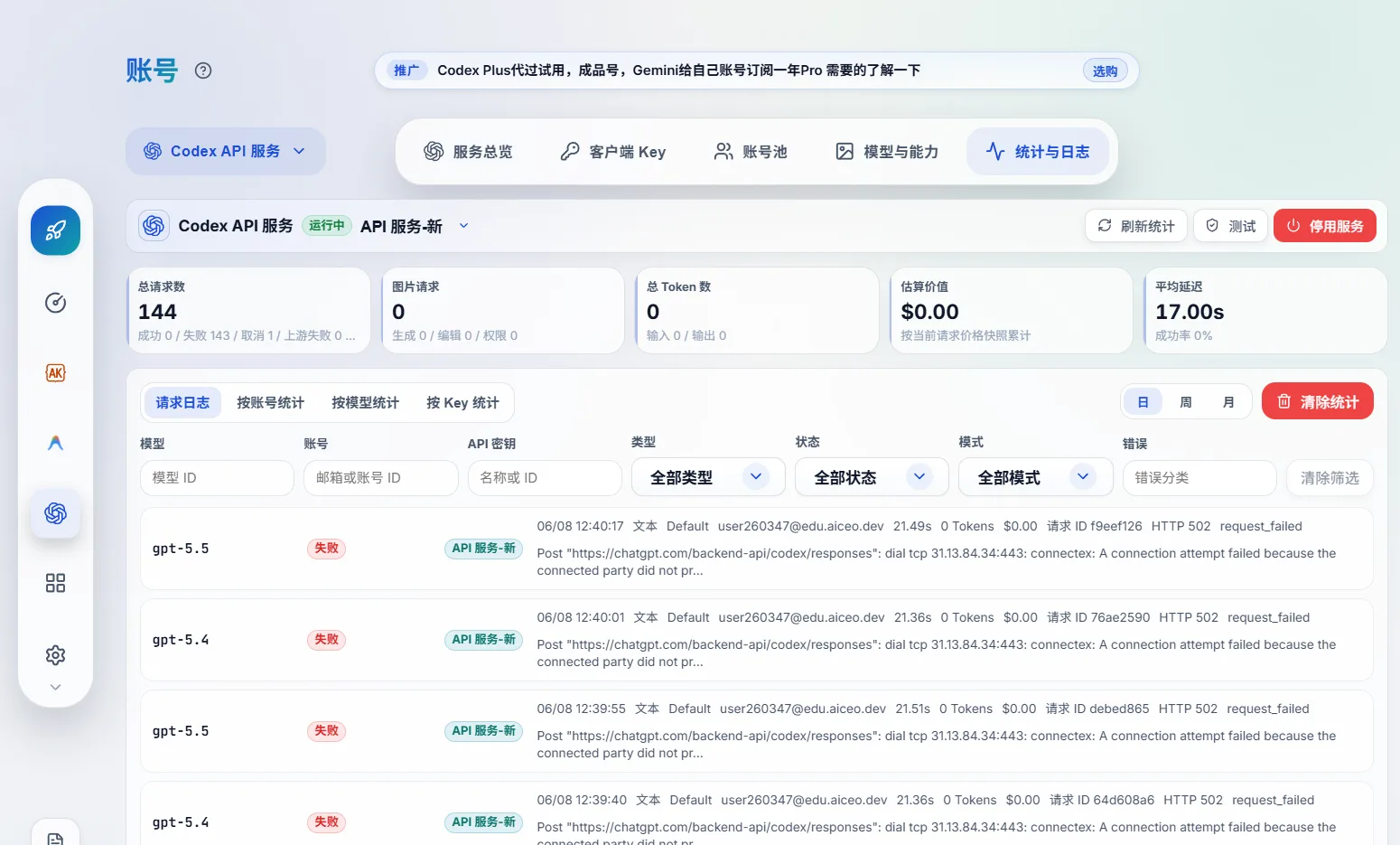The height and width of the screenshot is (845, 1400).
Task: Open the 全部模式 dropdown
Action: (1036, 477)
